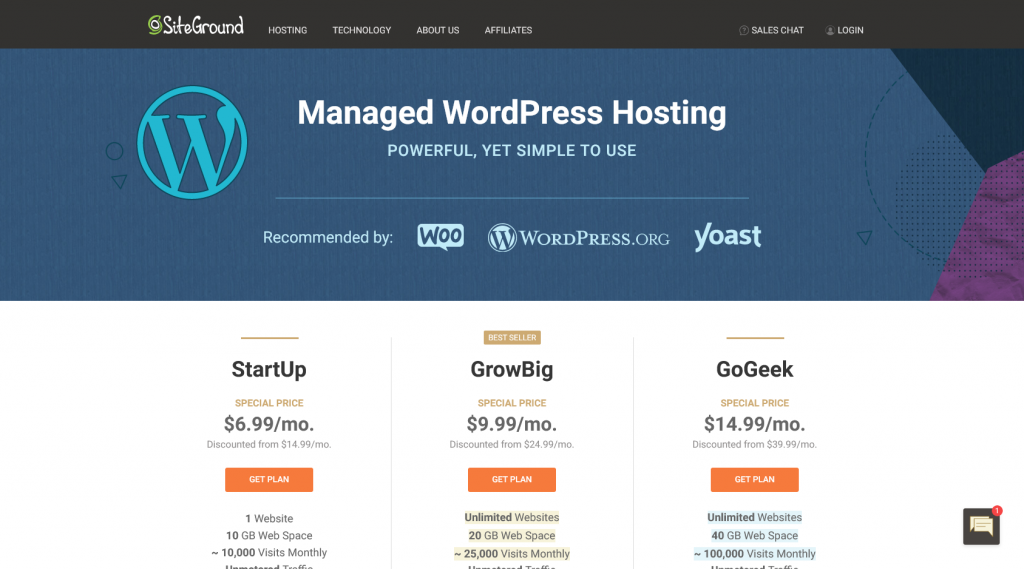Image resolution: width=1024 pixels, height=569 pixels.
Task: Get the GrowBig plan
Action: tap(512, 480)
